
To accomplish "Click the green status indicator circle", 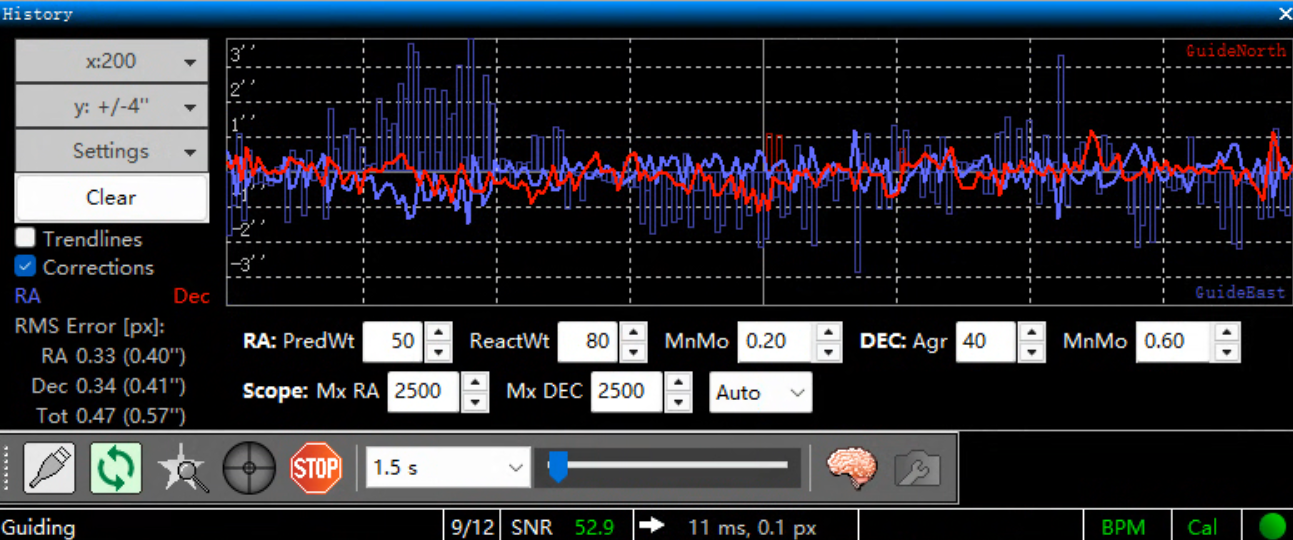I will (1272, 526).
